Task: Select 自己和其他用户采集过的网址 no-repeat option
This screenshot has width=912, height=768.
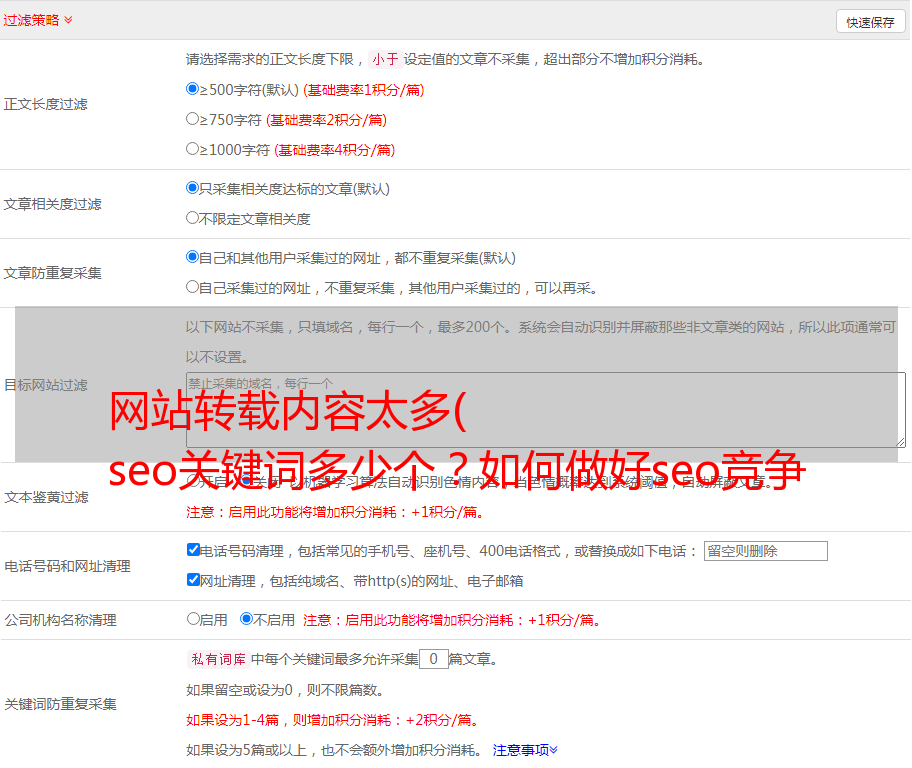Action: (193, 257)
